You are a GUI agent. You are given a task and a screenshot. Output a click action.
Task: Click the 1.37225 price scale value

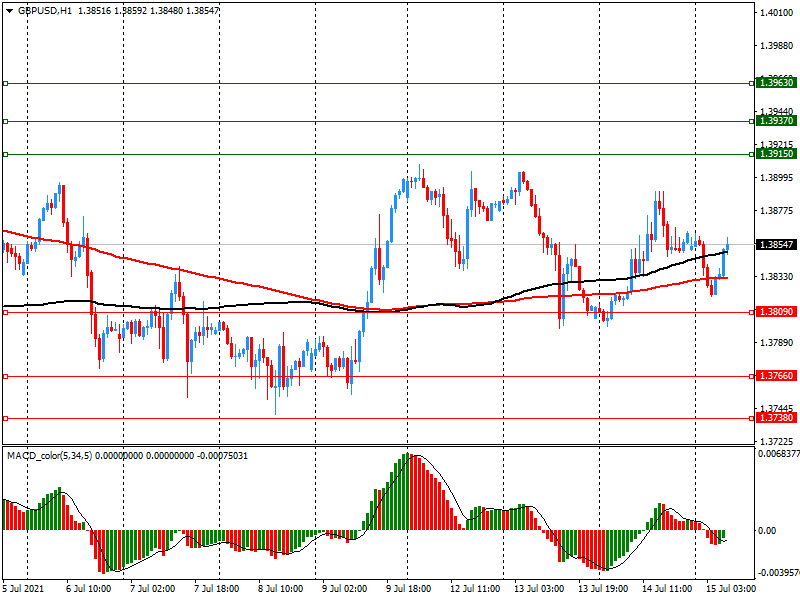pos(777,441)
